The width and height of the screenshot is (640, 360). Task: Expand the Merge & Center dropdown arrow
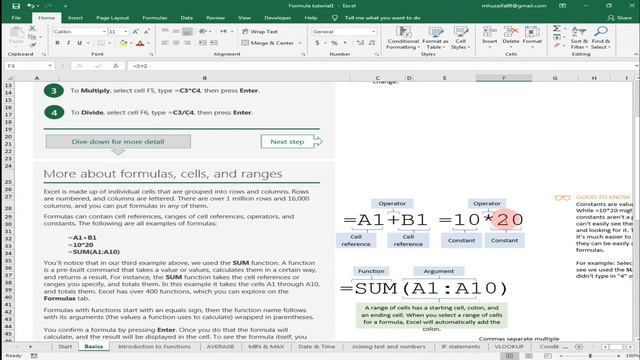tap(300, 43)
